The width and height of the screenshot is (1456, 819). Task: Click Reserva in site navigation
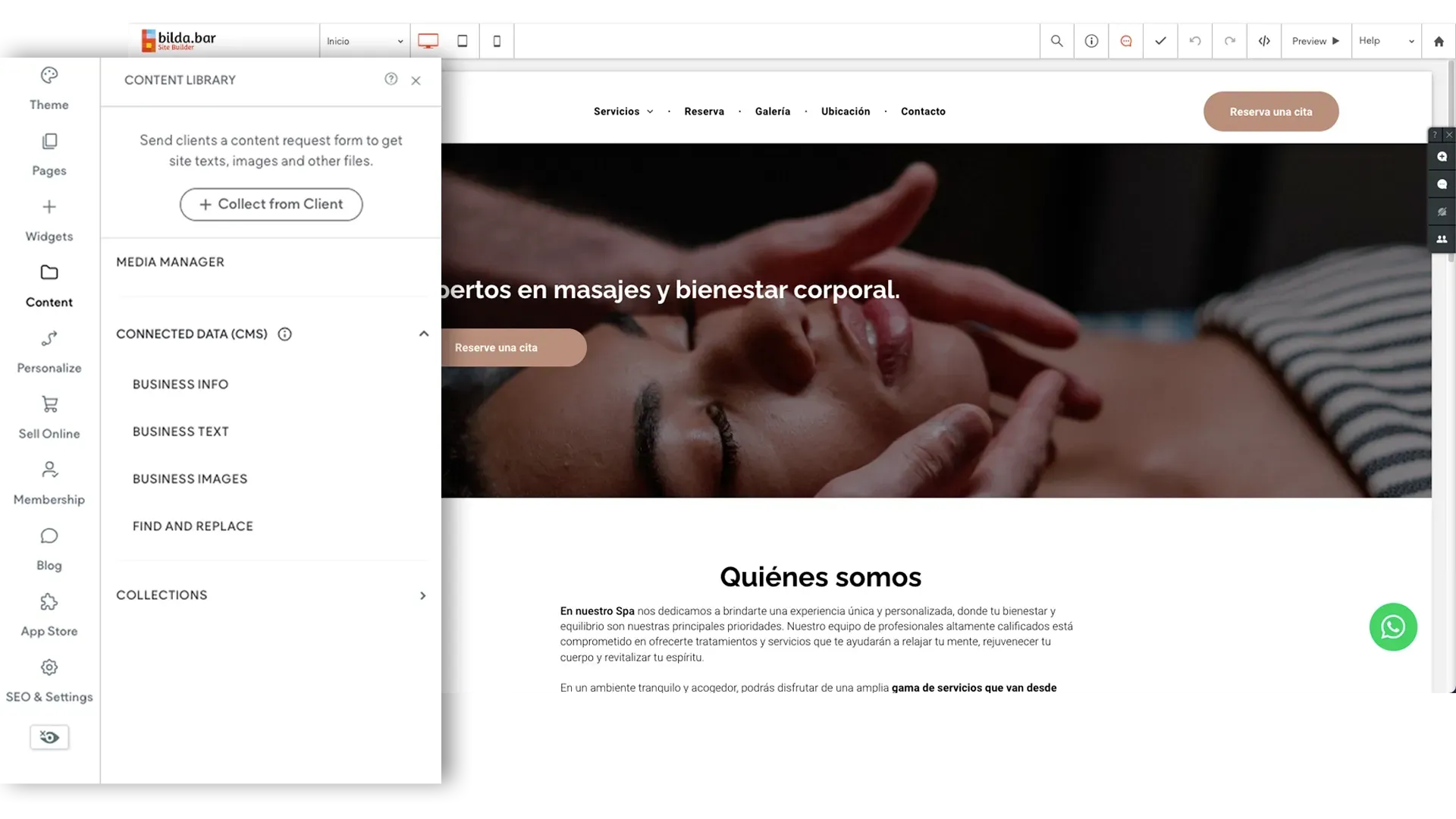click(x=704, y=111)
